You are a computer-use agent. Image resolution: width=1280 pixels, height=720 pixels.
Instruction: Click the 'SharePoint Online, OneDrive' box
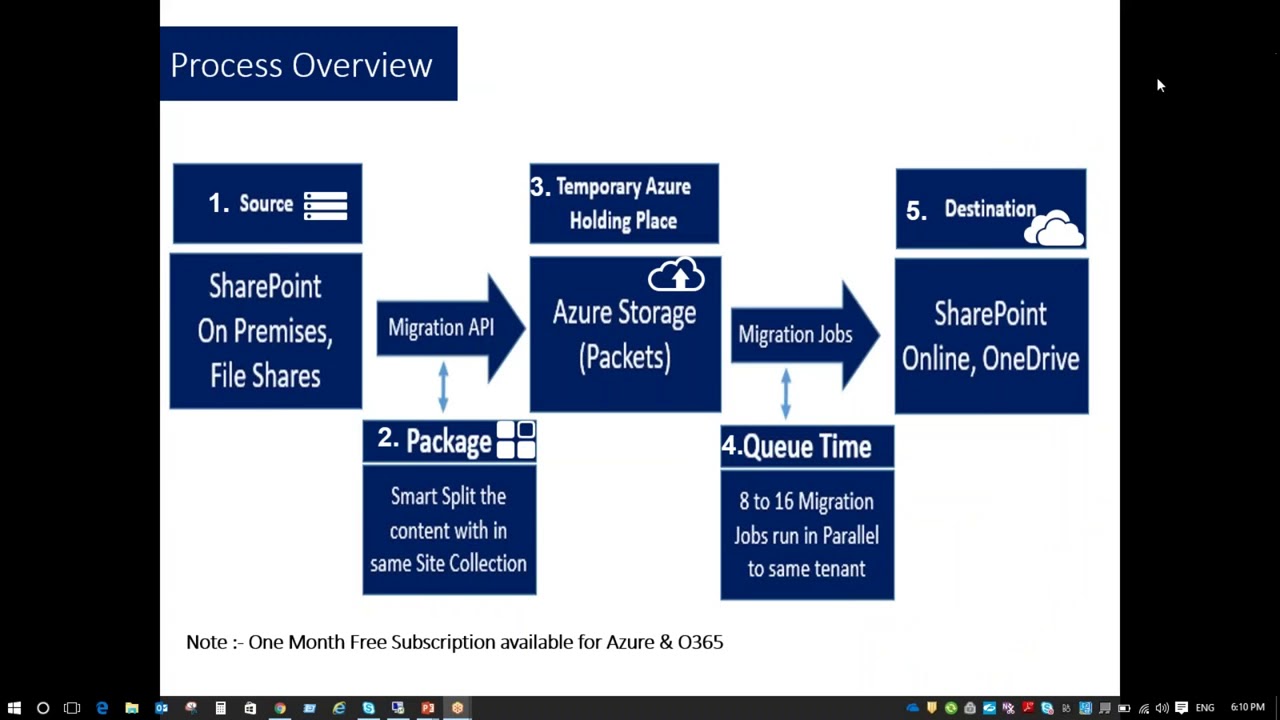991,337
